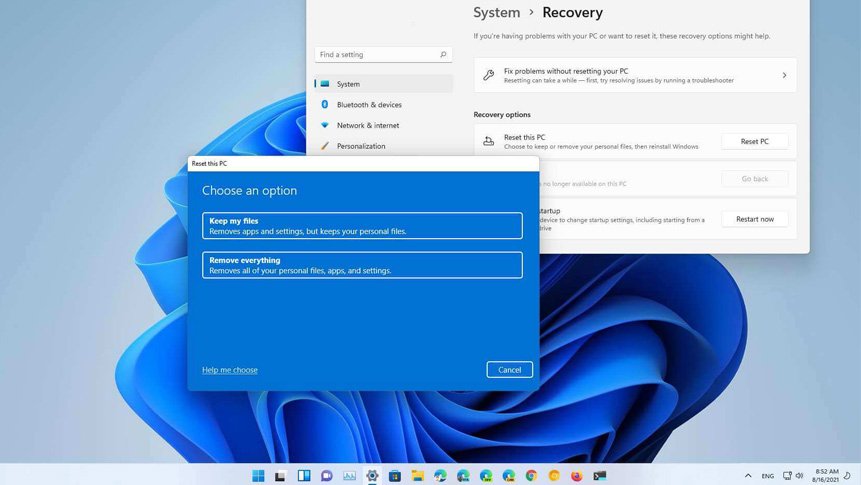
Task: Open the Settings gear icon in taskbar
Action: (x=372, y=476)
